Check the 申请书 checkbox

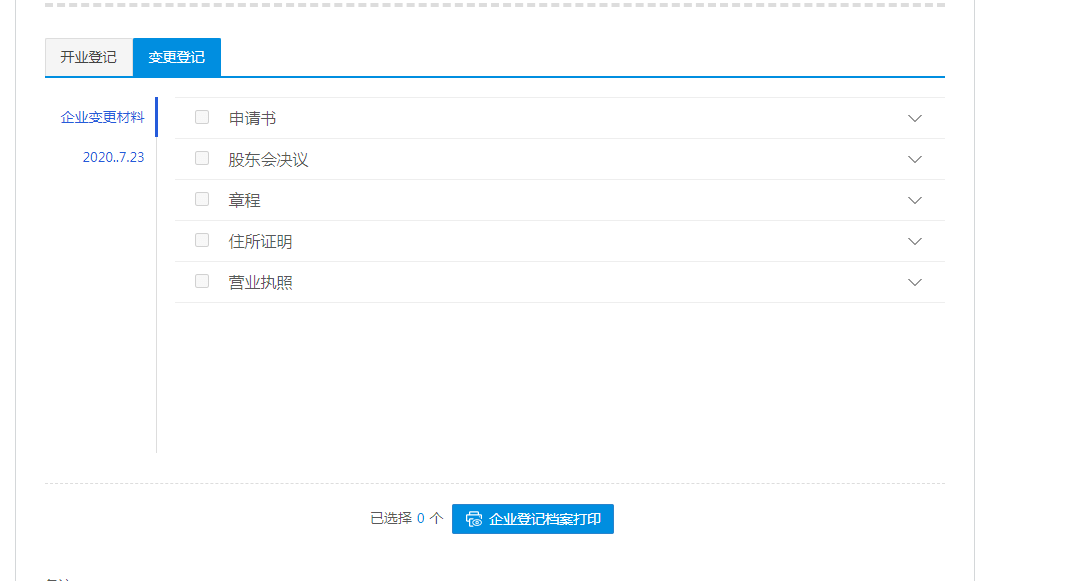coord(202,117)
